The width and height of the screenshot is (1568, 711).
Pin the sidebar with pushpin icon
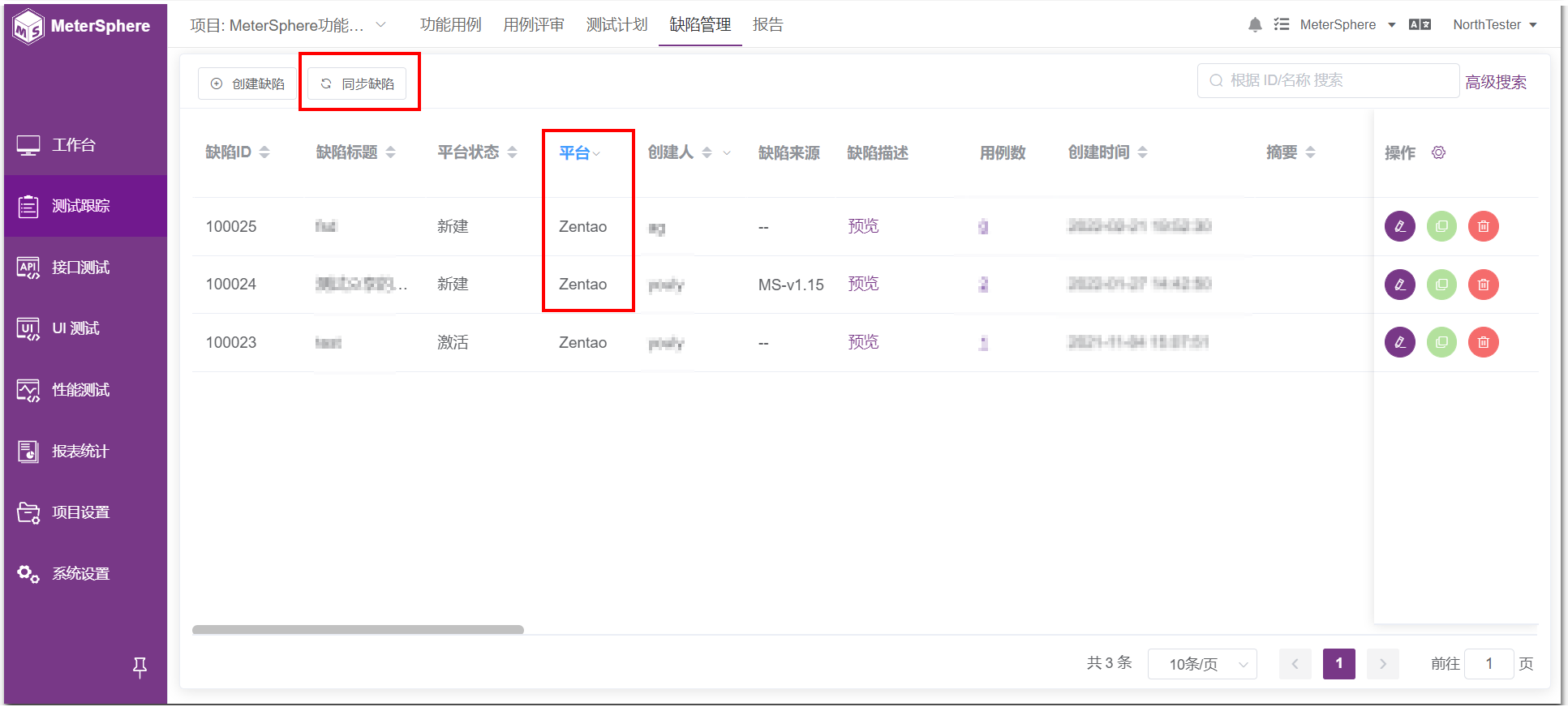tap(140, 667)
